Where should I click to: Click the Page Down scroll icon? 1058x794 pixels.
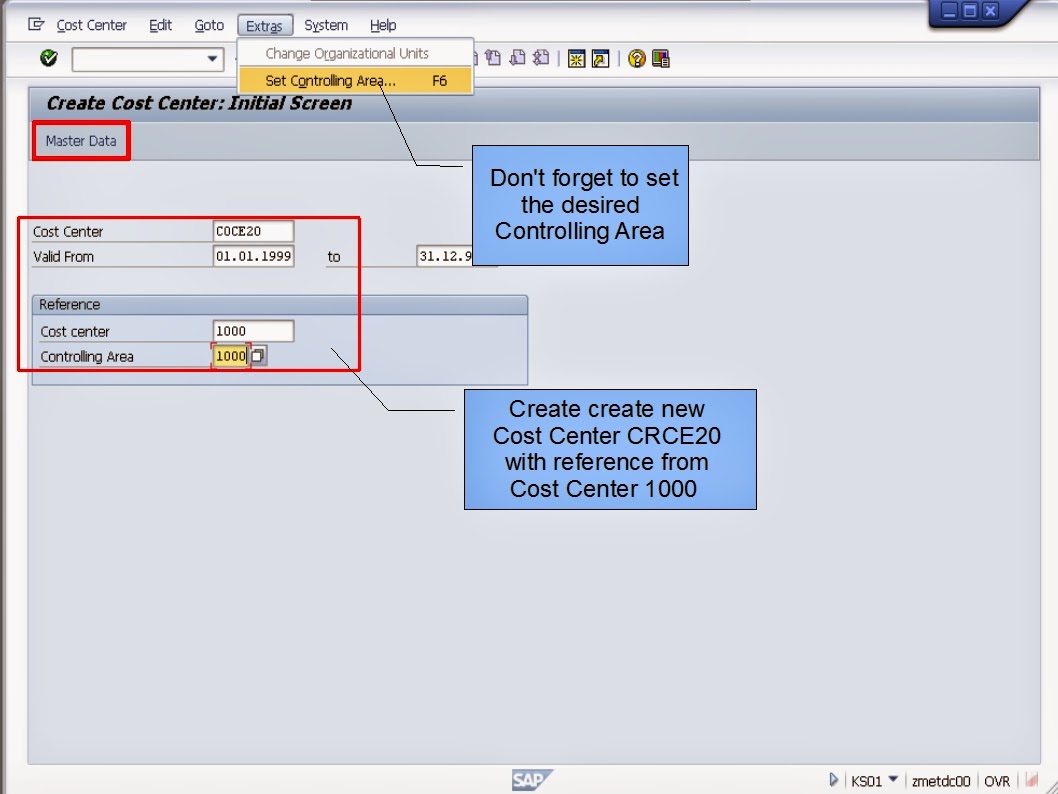pos(518,59)
